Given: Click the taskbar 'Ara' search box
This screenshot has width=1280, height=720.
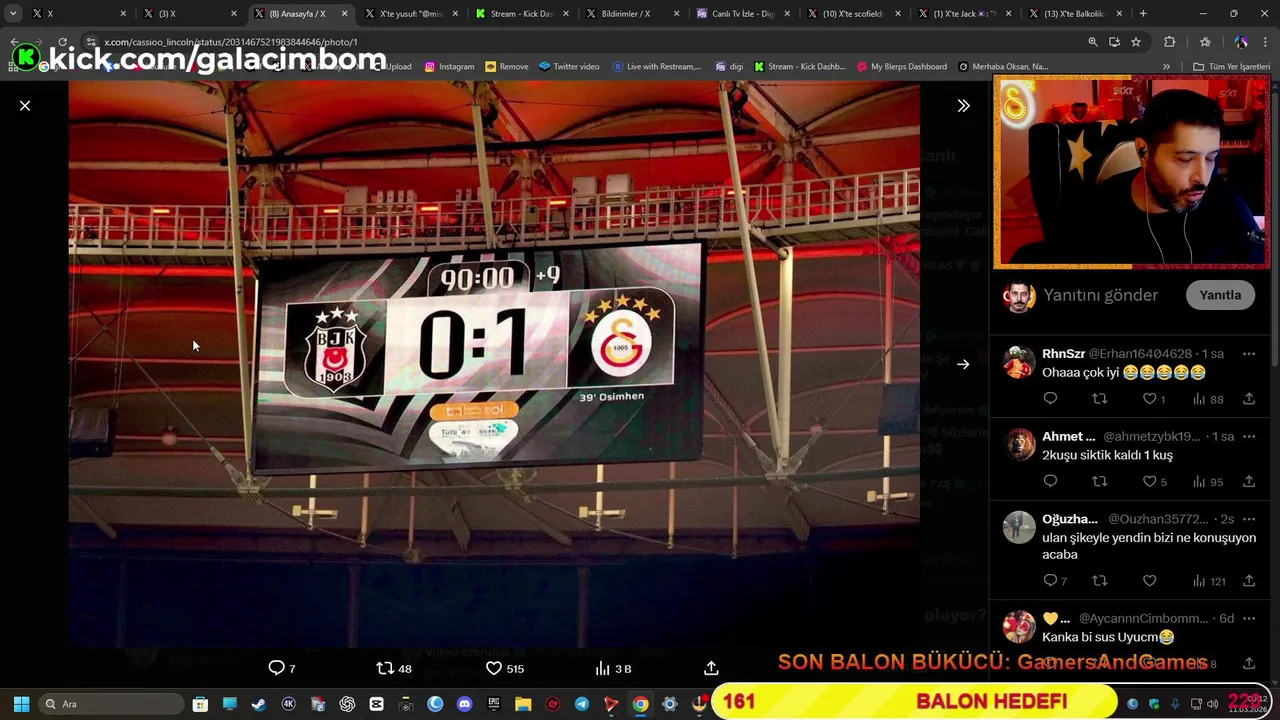Looking at the screenshot, I should 110,704.
